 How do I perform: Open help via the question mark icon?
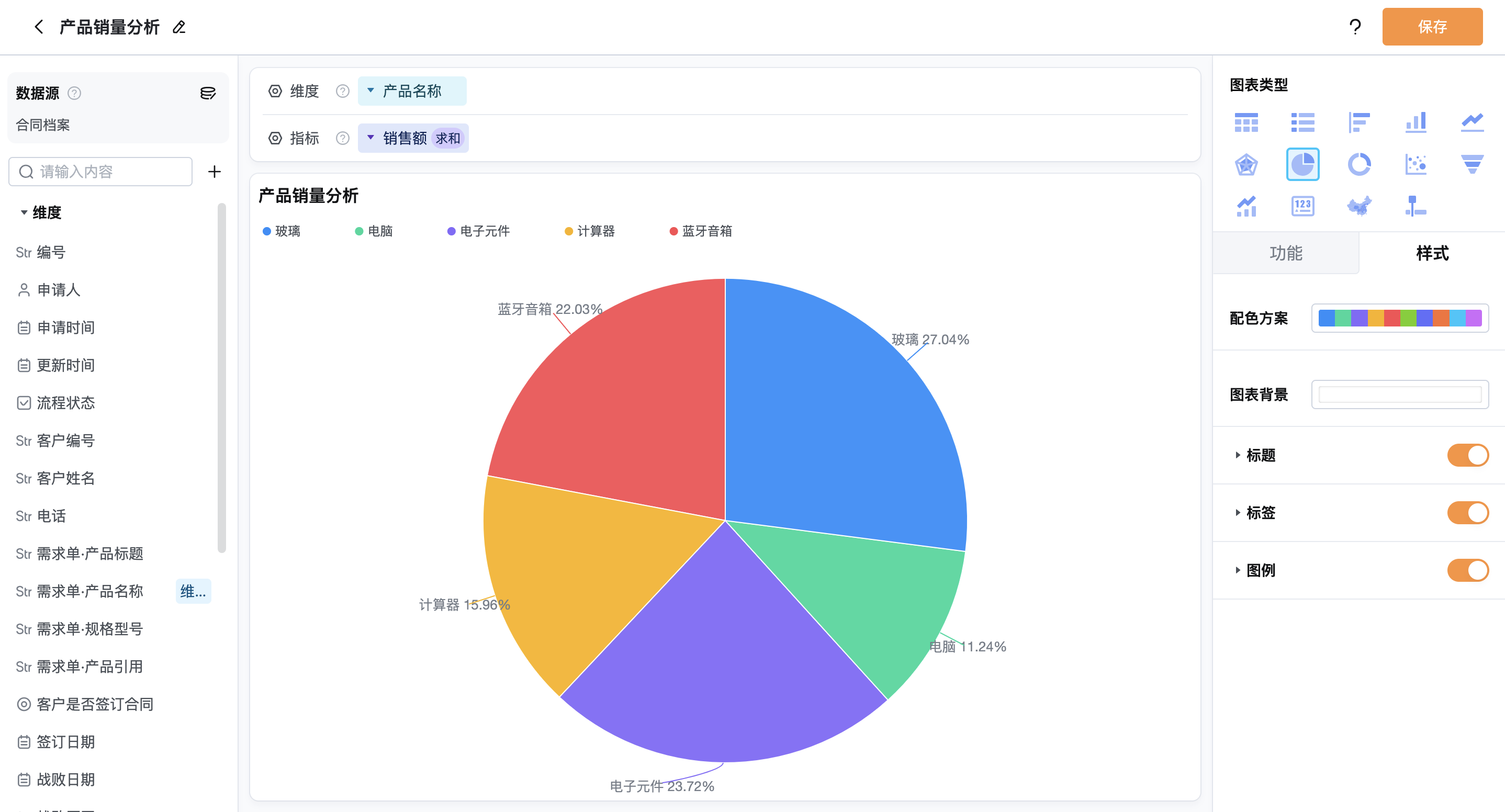(x=1355, y=27)
